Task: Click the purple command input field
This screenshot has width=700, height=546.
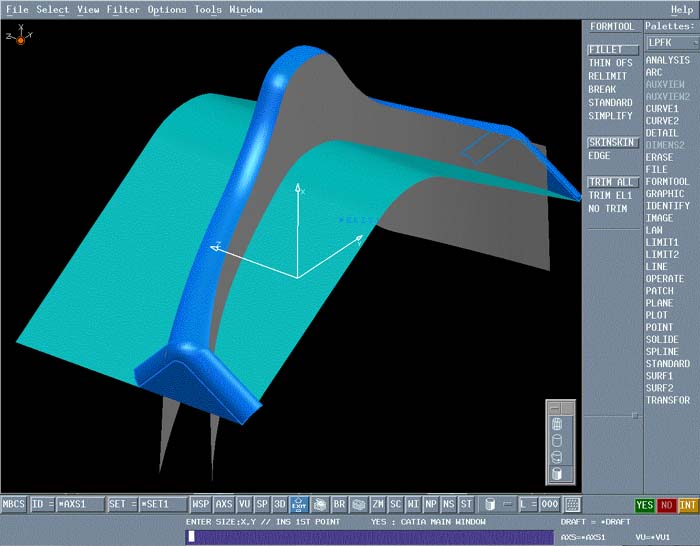Action: click(x=370, y=537)
